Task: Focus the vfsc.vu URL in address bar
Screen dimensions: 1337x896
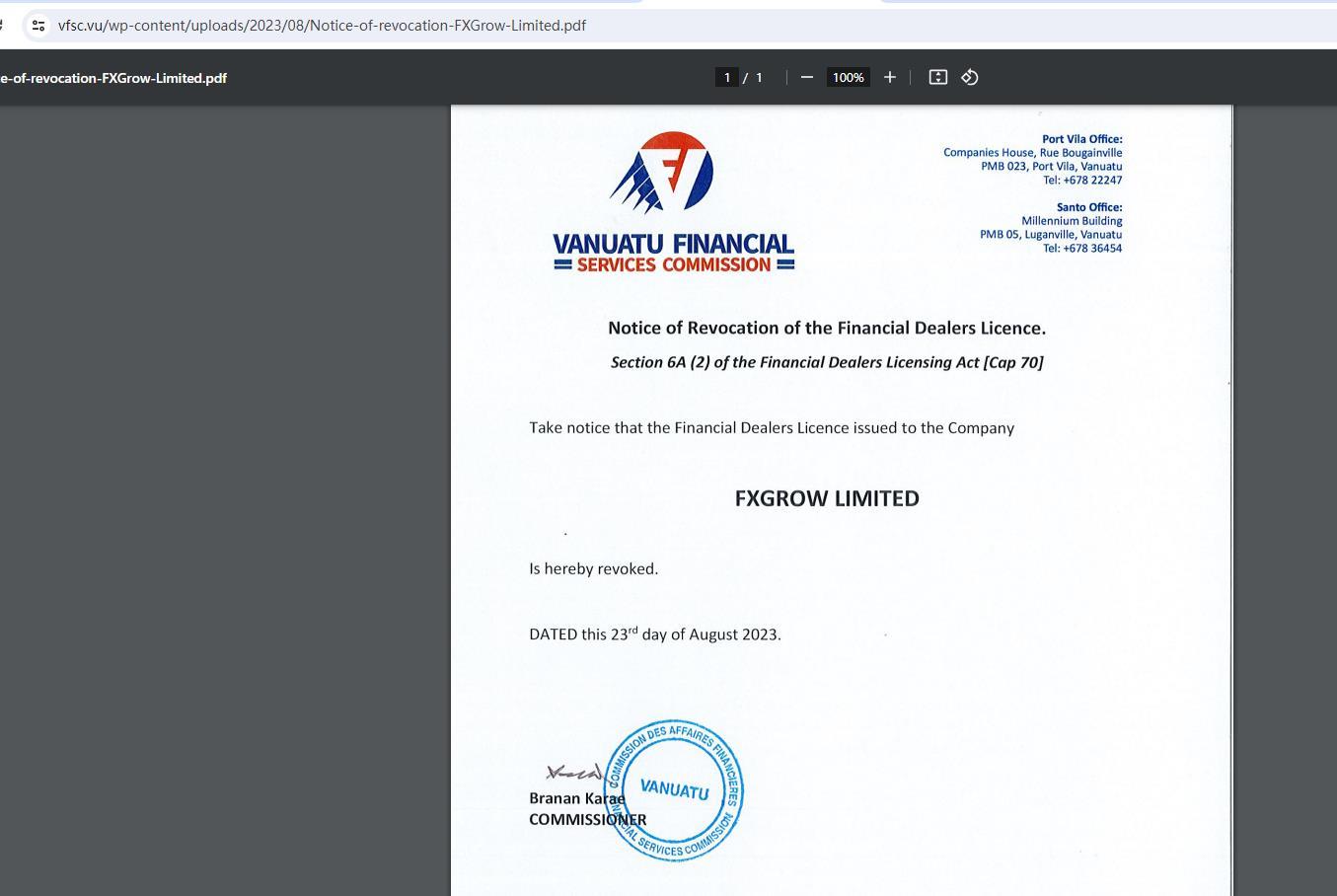Action: pyautogui.click(x=322, y=26)
